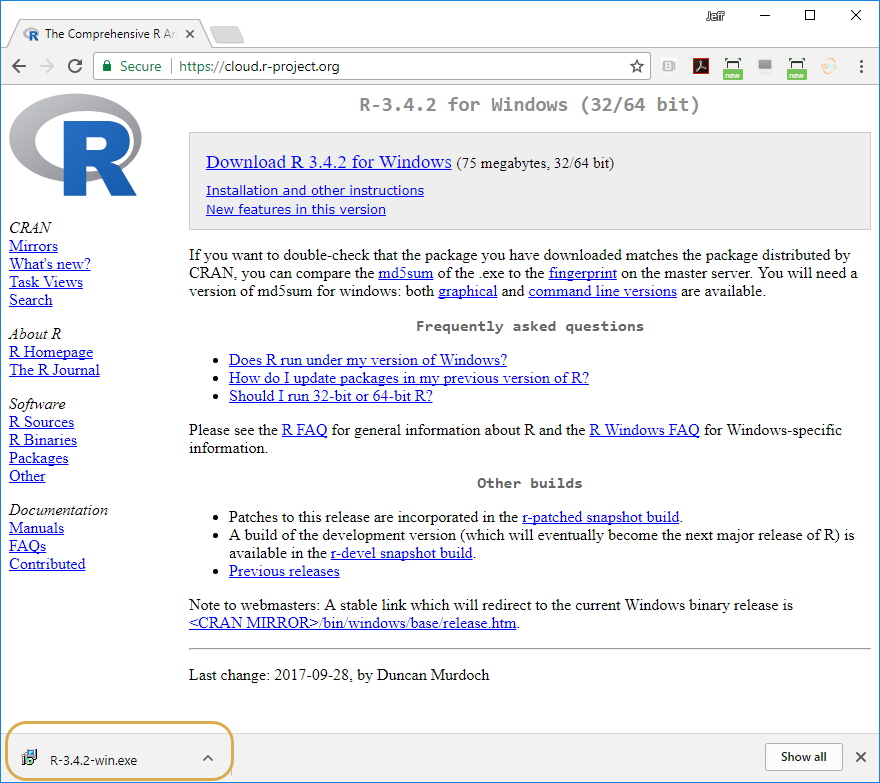Click the green Secure padlock icon

[106, 66]
